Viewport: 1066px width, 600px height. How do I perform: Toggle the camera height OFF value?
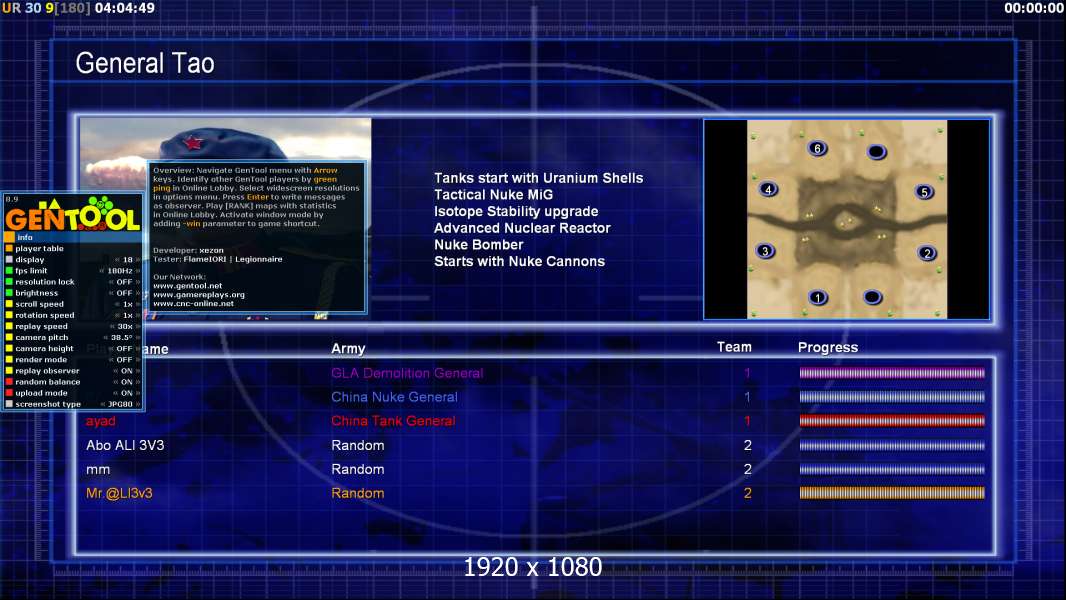pyautogui.click(x=124, y=349)
